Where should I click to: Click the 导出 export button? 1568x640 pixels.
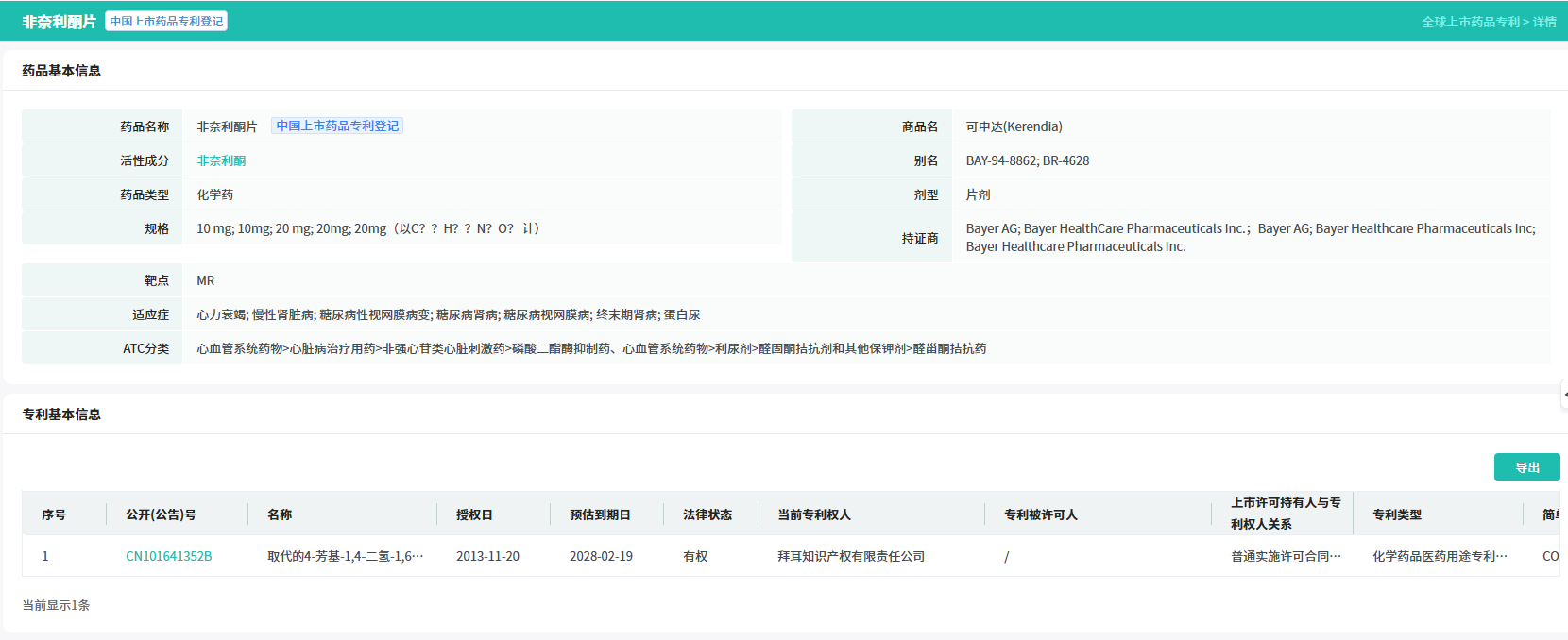coord(1526,467)
